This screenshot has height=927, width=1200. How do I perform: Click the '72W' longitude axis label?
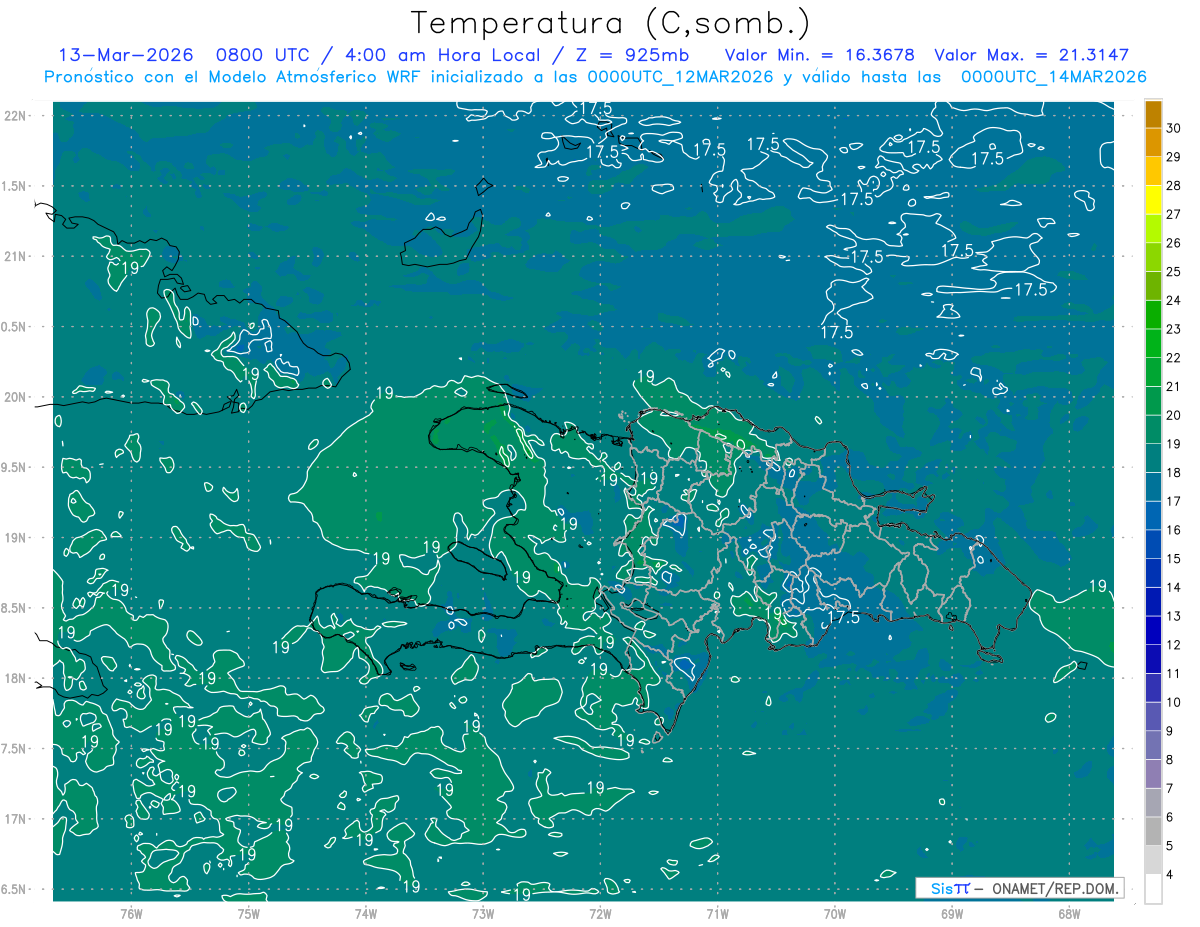click(600, 912)
